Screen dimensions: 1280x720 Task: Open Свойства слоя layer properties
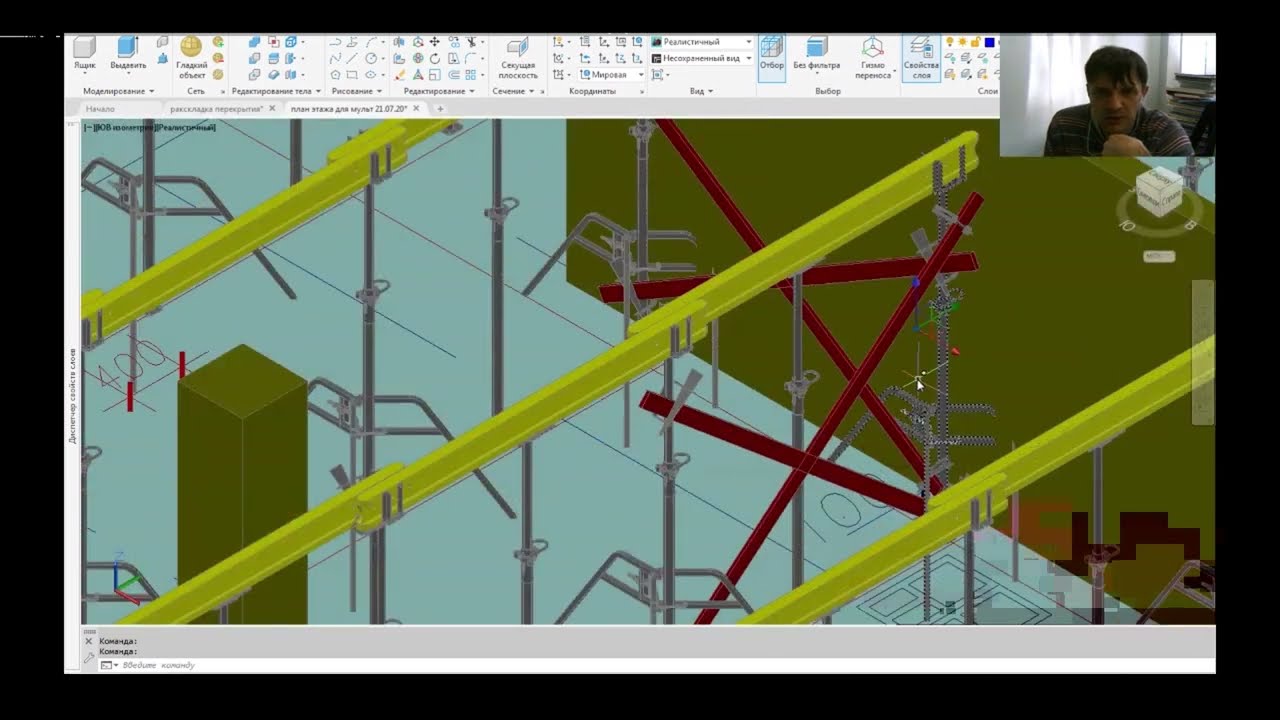coord(921,58)
